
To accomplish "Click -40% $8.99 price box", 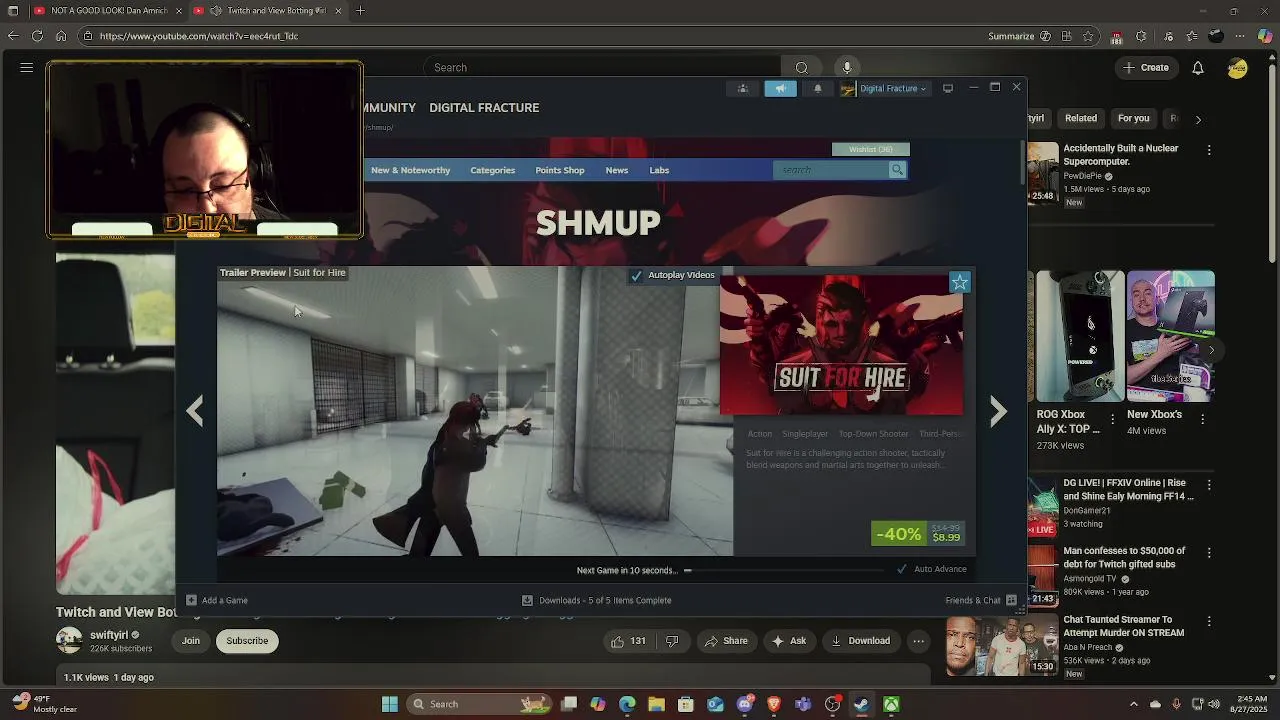I will tap(918, 534).
